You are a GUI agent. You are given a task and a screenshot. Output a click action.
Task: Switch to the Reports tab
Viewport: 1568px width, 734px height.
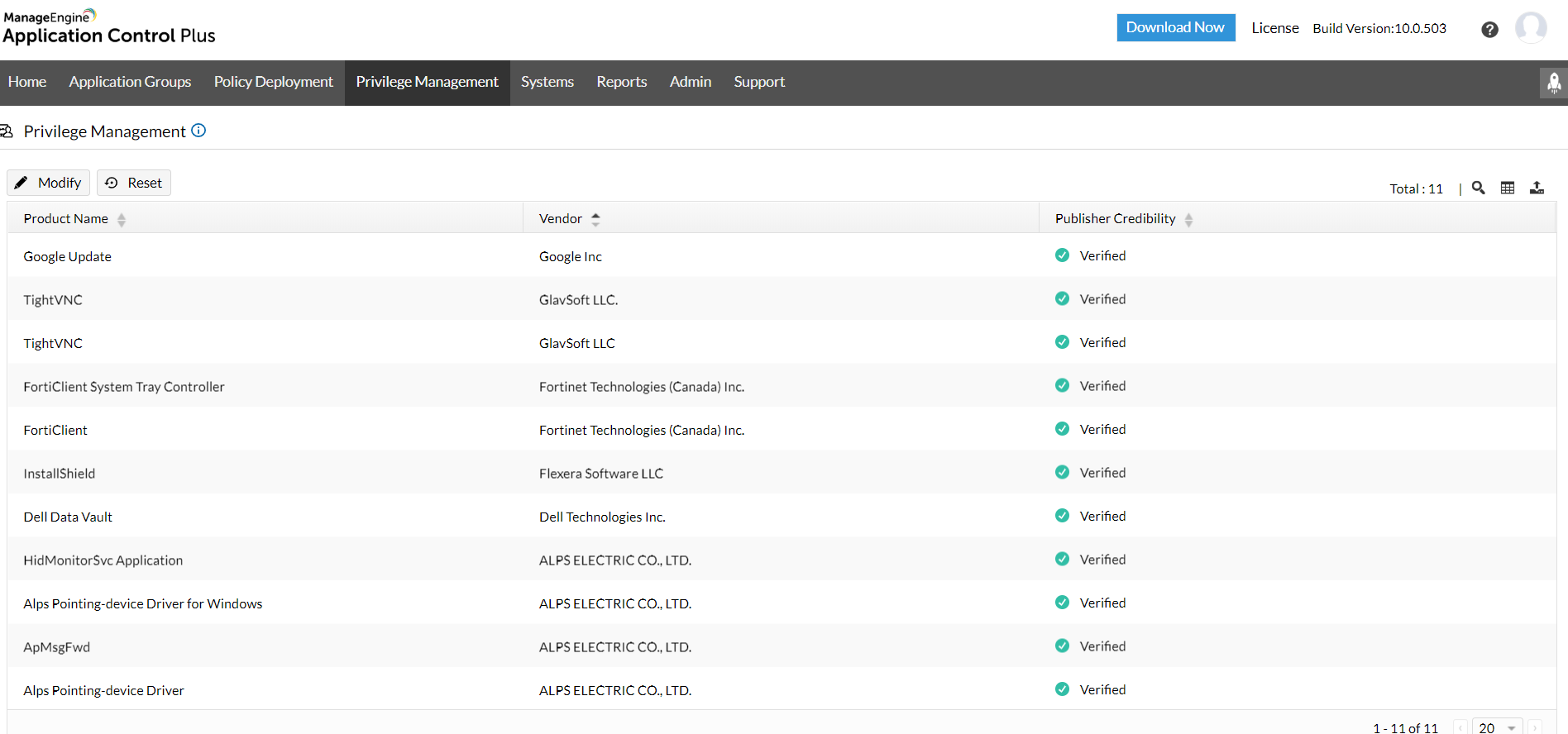pos(621,82)
